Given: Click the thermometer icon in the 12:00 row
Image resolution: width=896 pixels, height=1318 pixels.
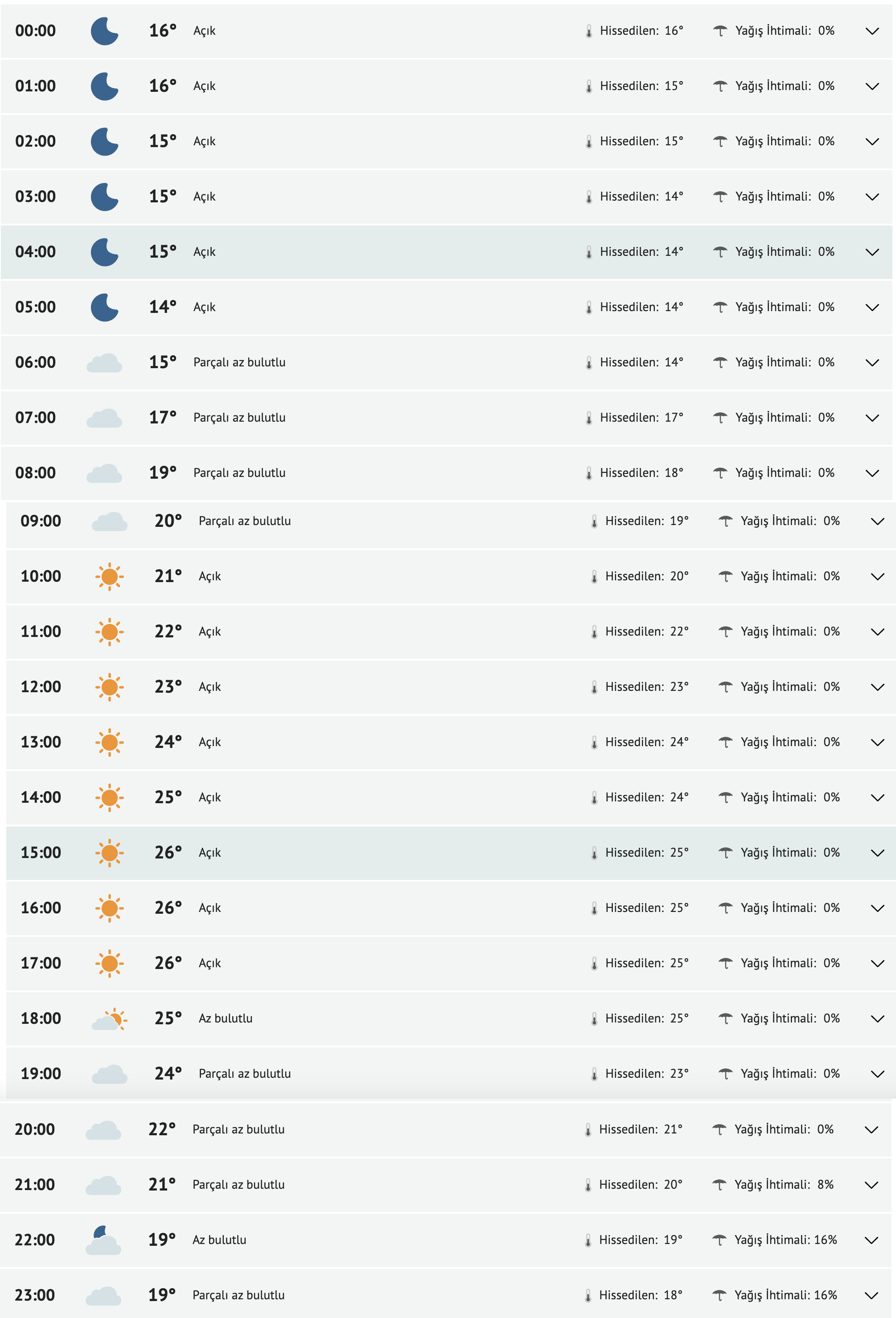Looking at the screenshot, I should click(x=594, y=687).
